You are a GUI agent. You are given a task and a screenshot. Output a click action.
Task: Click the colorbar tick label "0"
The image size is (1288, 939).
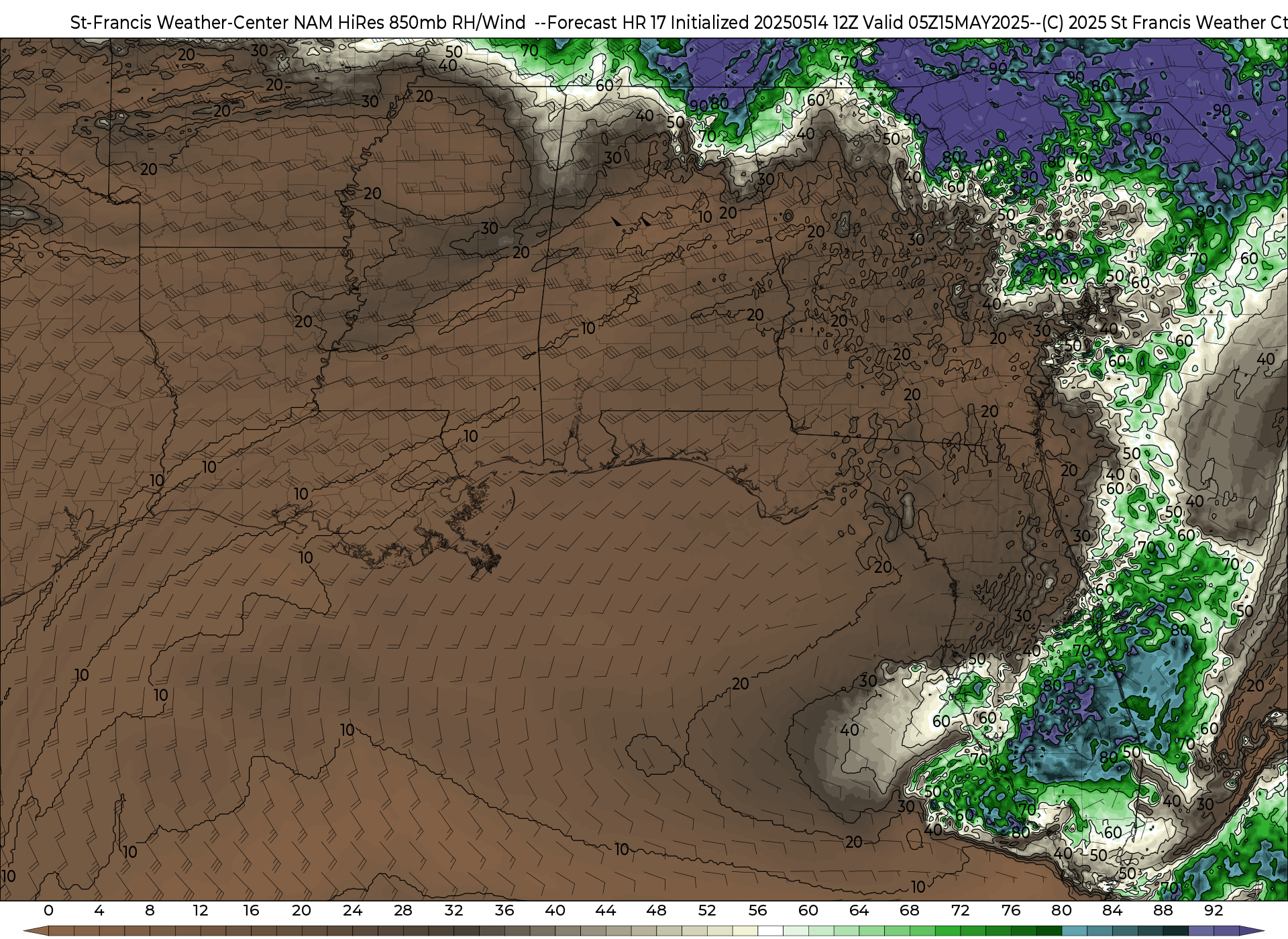coord(48,911)
